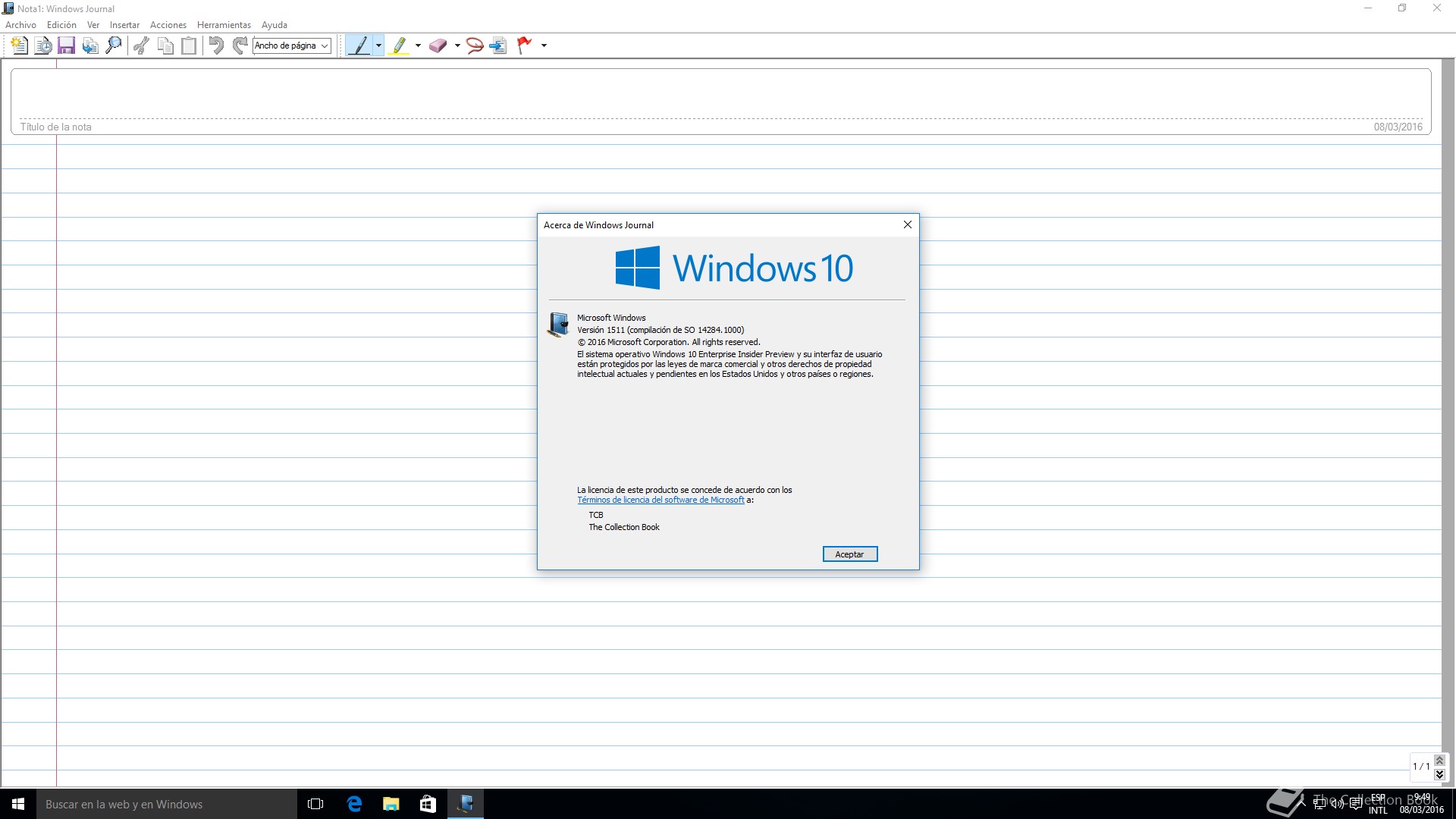This screenshot has width=1456, height=819.
Task: Redo the last action
Action: tap(240, 45)
